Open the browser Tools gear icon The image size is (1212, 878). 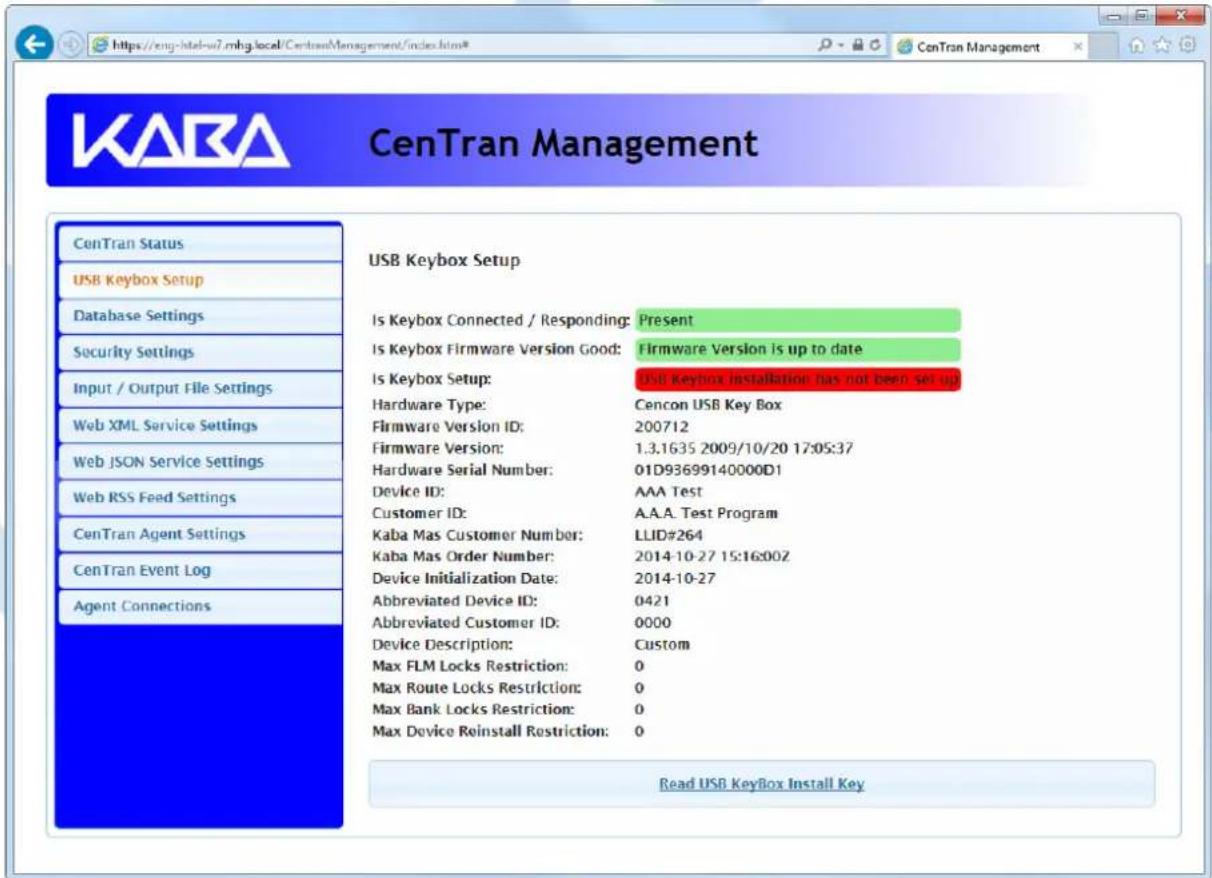tap(1190, 46)
